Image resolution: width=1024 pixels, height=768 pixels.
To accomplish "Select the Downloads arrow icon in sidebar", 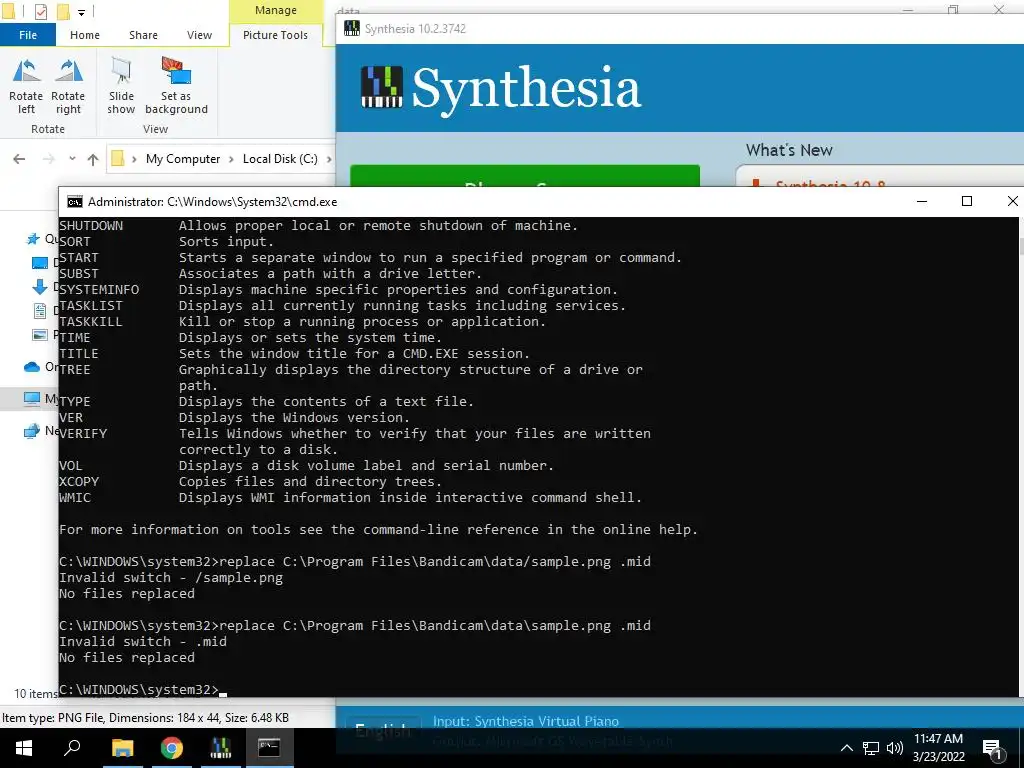I will pyautogui.click(x=40, y=287).
